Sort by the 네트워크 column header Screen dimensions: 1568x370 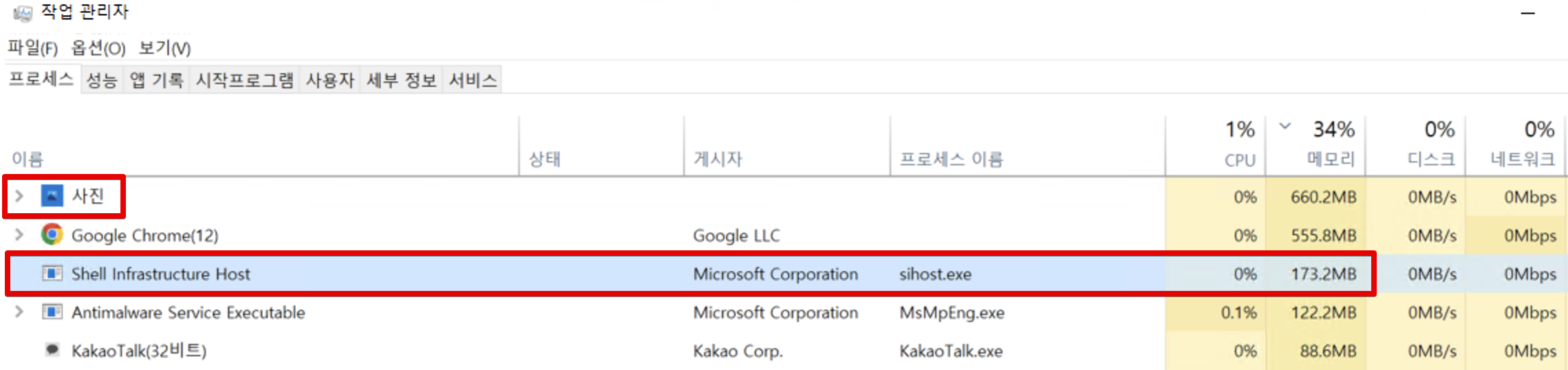pos(1523,159)
